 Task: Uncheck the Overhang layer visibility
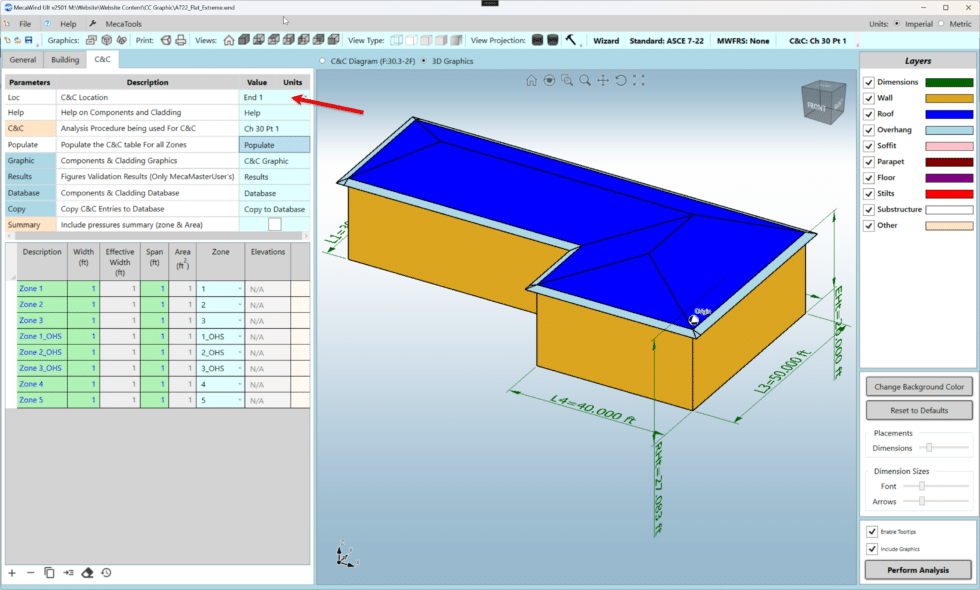pyautogui.click(x=869, y=129)
